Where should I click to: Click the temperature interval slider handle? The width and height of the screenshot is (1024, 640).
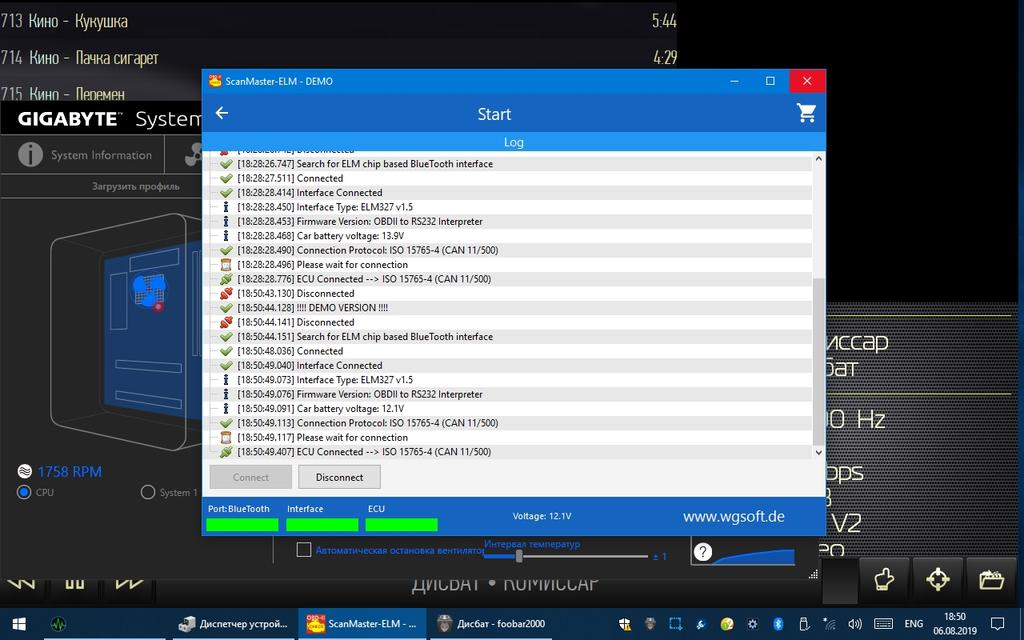519,556
